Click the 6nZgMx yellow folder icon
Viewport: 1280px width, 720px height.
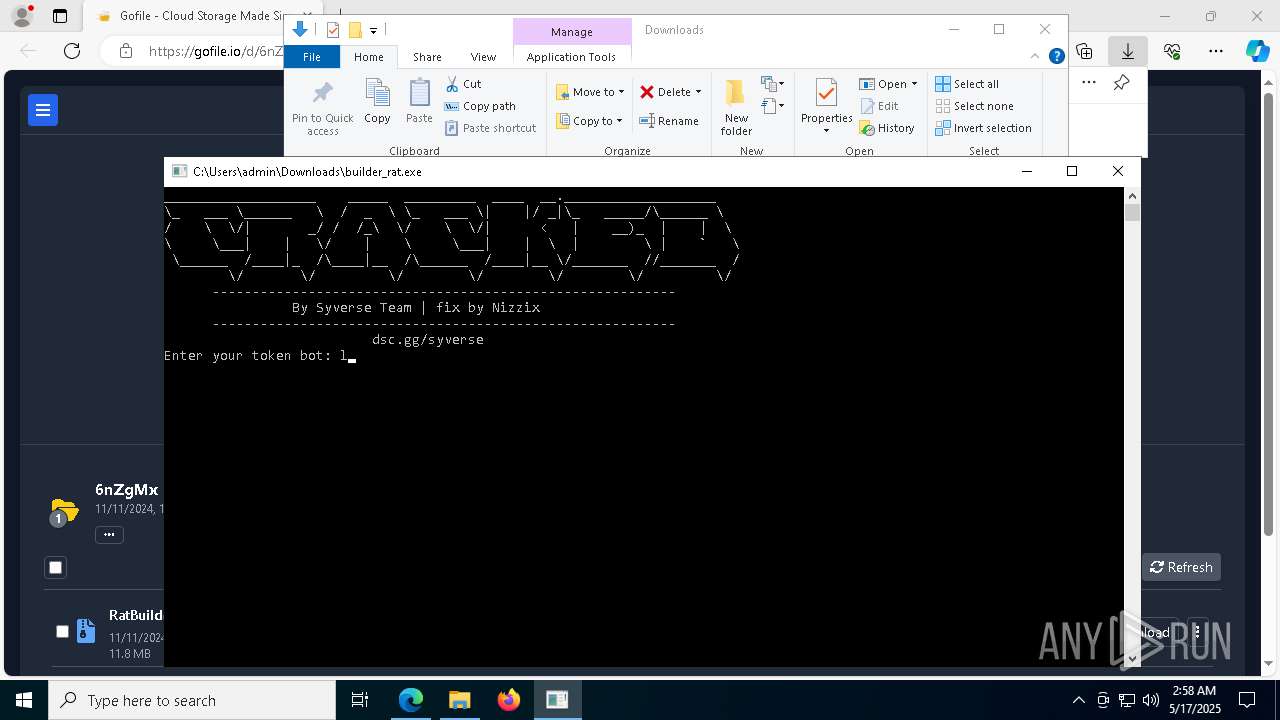click(x=64, y=512)
